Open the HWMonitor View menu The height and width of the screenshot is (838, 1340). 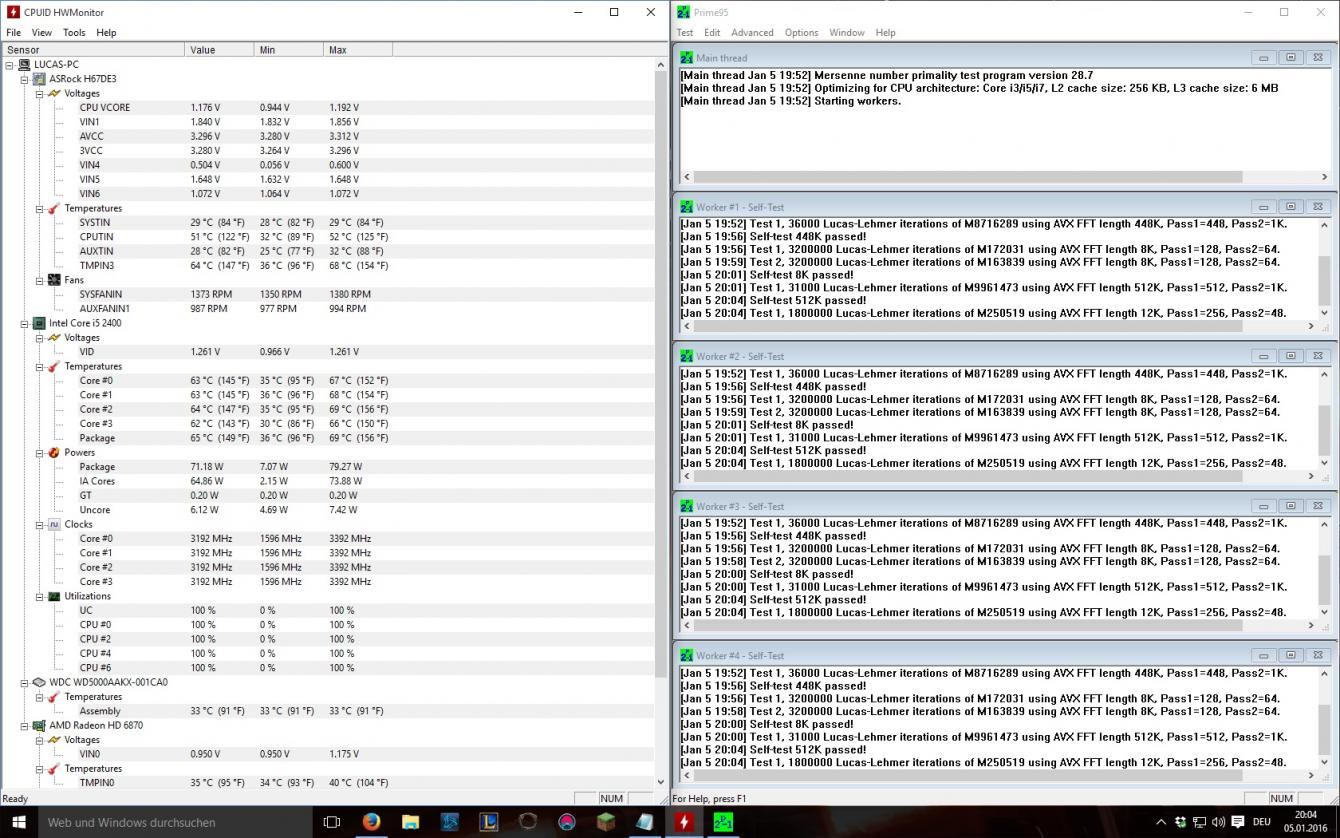(x=42, y=32)
